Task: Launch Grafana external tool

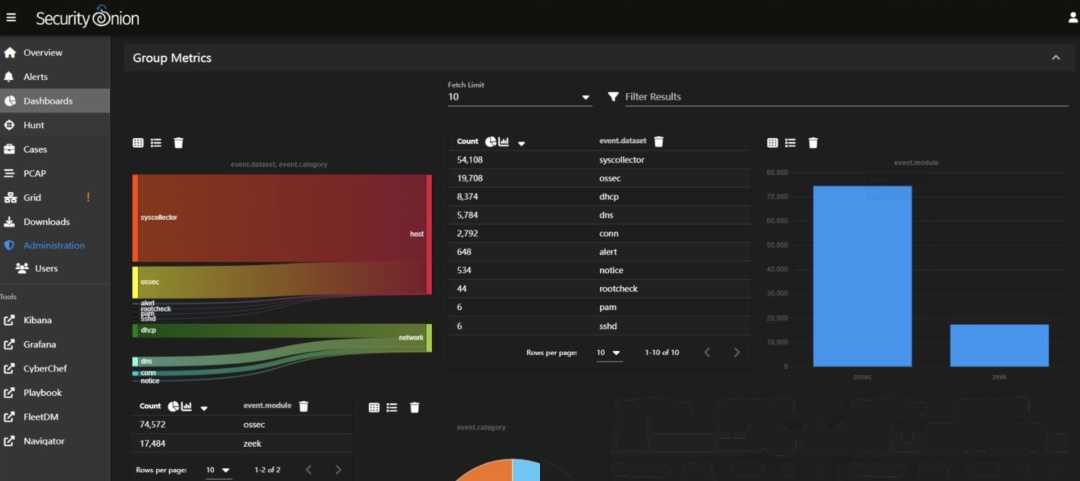Action: click(x=54, y=344)
